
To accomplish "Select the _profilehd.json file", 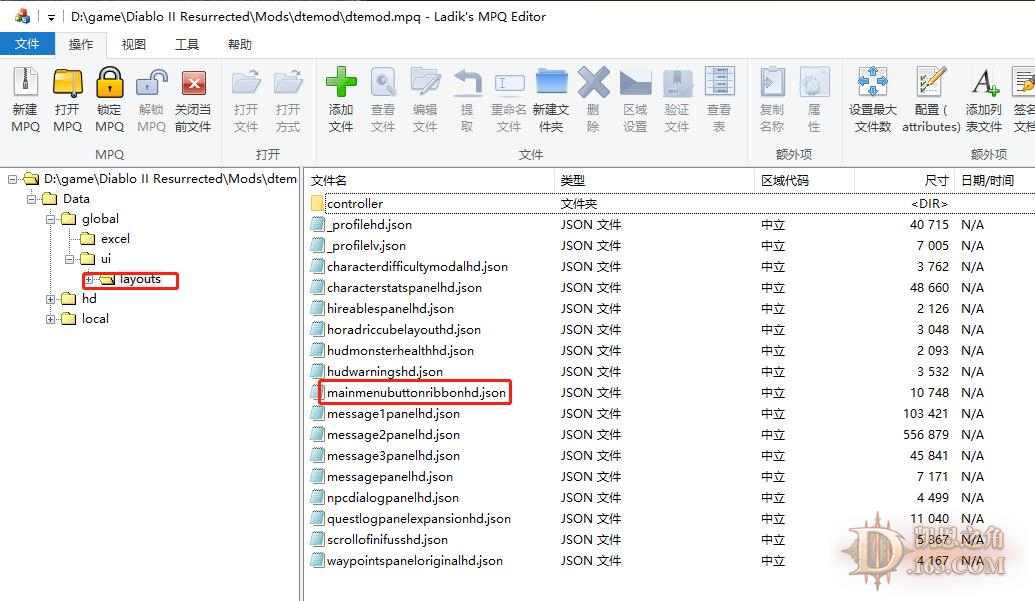I will pyautogui.click(x=369, y=225).
